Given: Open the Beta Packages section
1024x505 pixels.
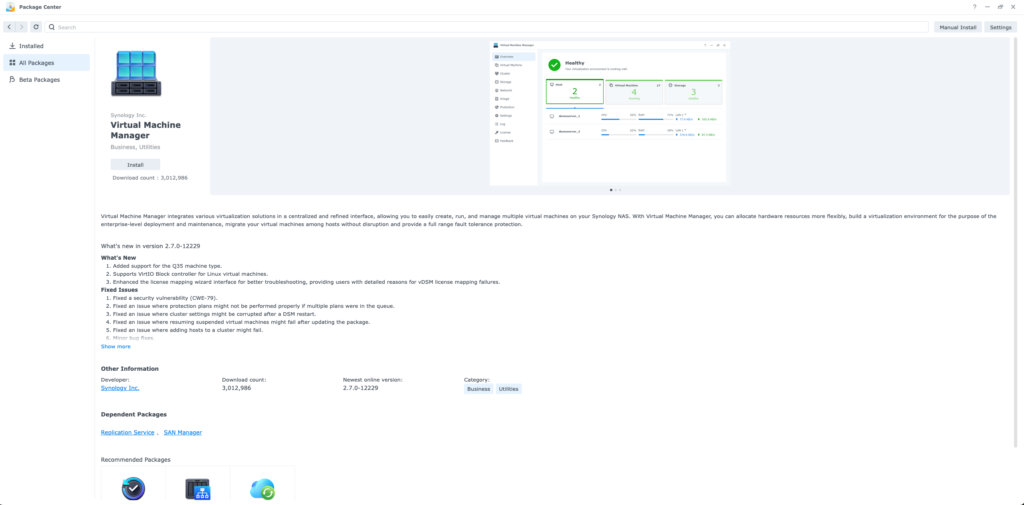Looking at the screenshot, I should [x=39, y=80].
